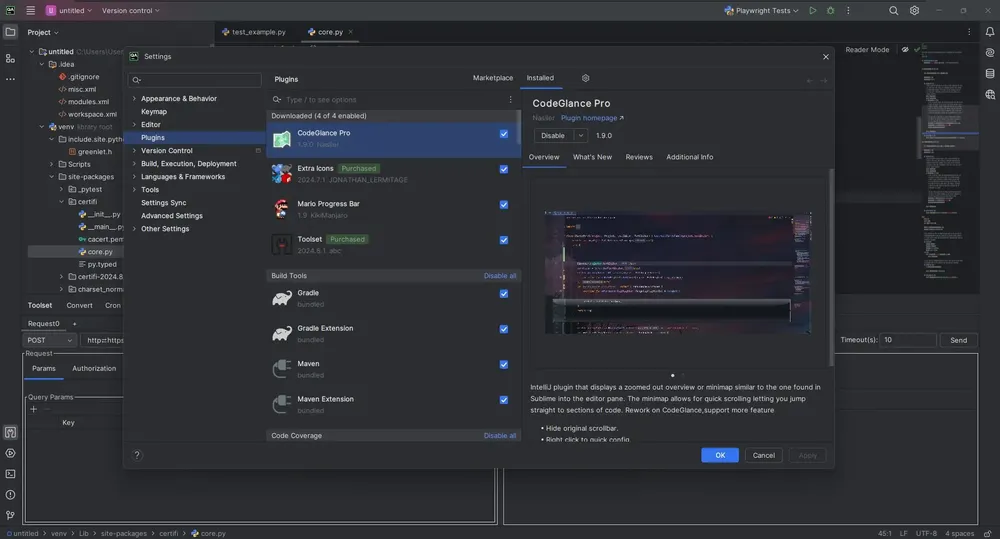Image resolution: width=1000 pixels, height=539 pixels.
Task: Select the Mario Progress Bar plugin icon
Action: pyautogui.click(x=281, y=209)
